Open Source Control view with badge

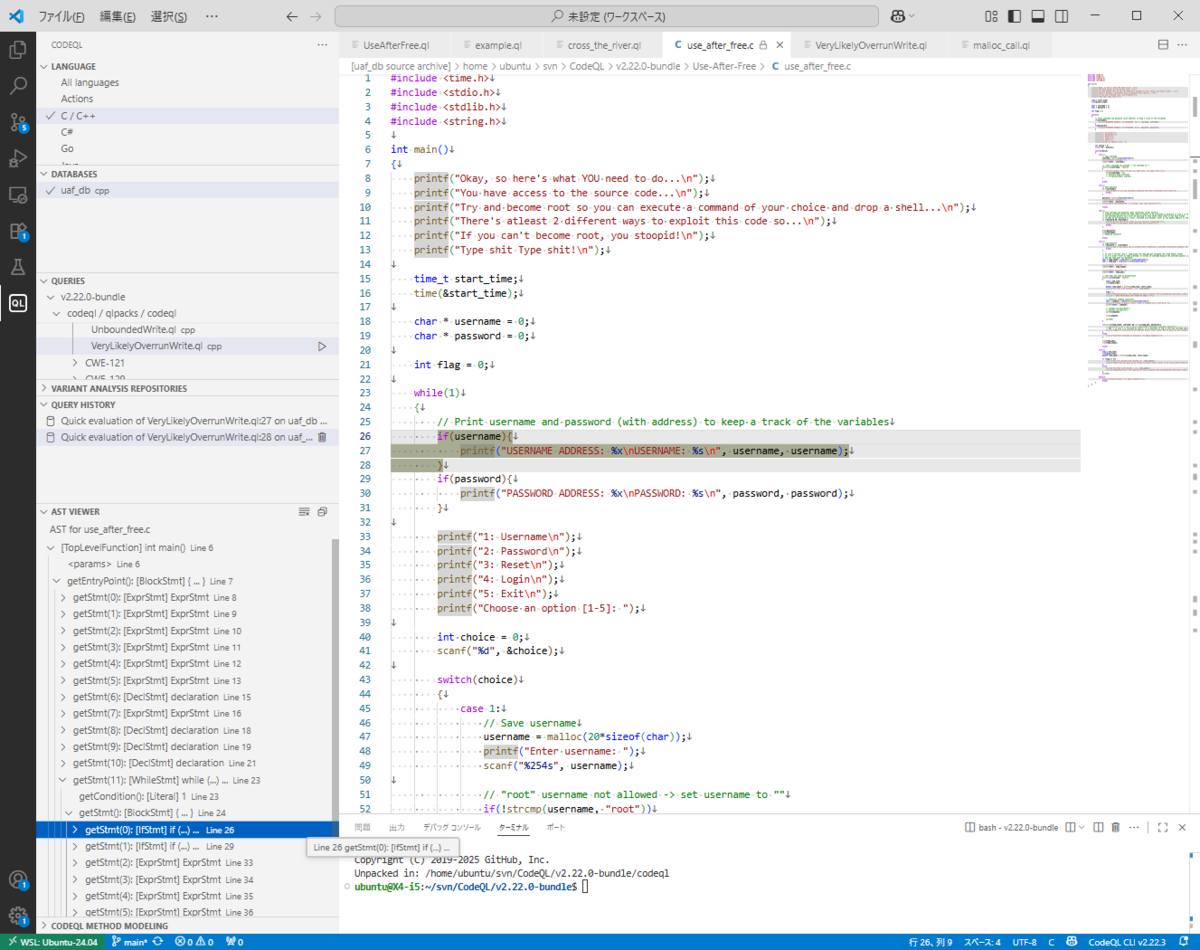click(x=18, y=122)
